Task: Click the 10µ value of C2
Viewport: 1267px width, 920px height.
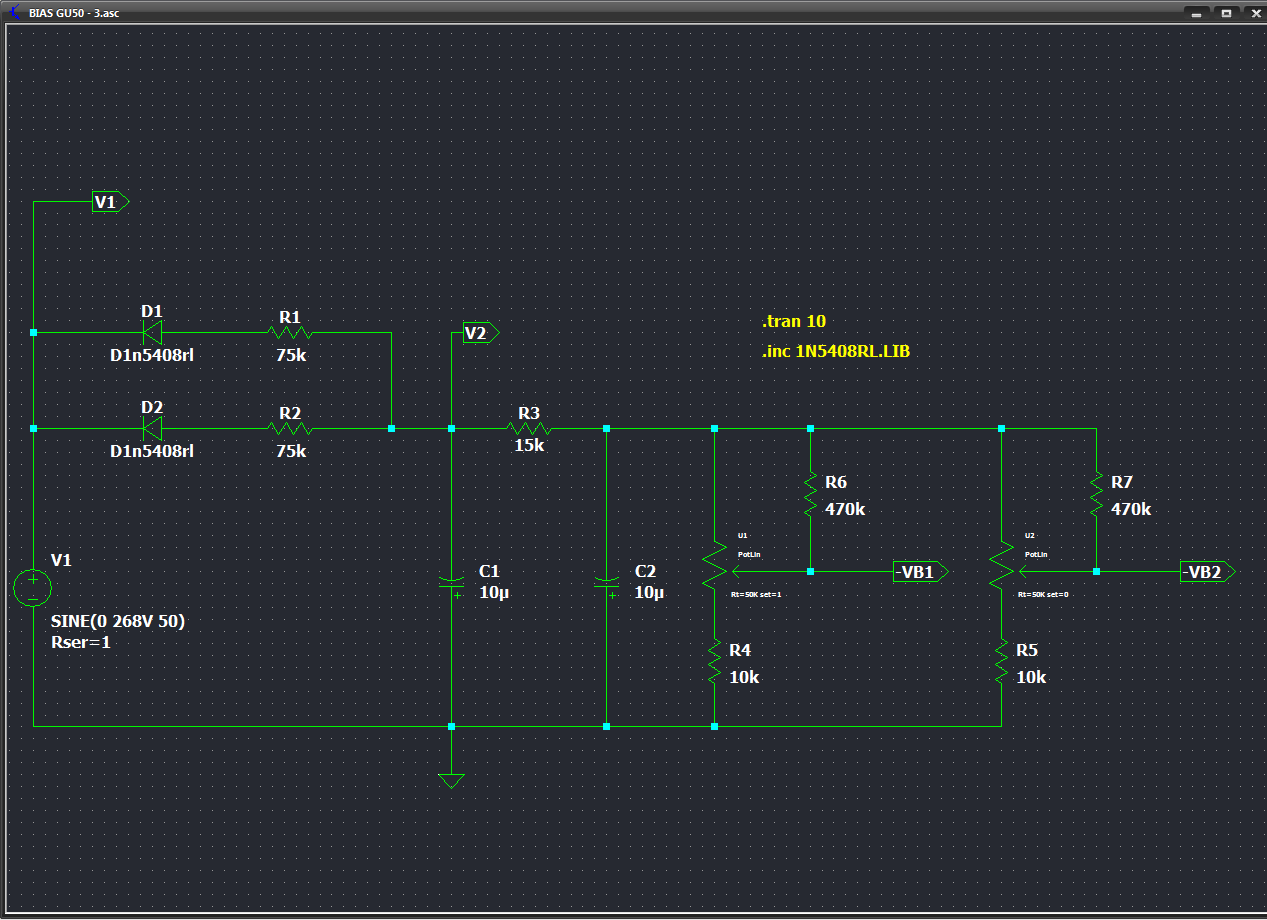Action: click(650, 593)
